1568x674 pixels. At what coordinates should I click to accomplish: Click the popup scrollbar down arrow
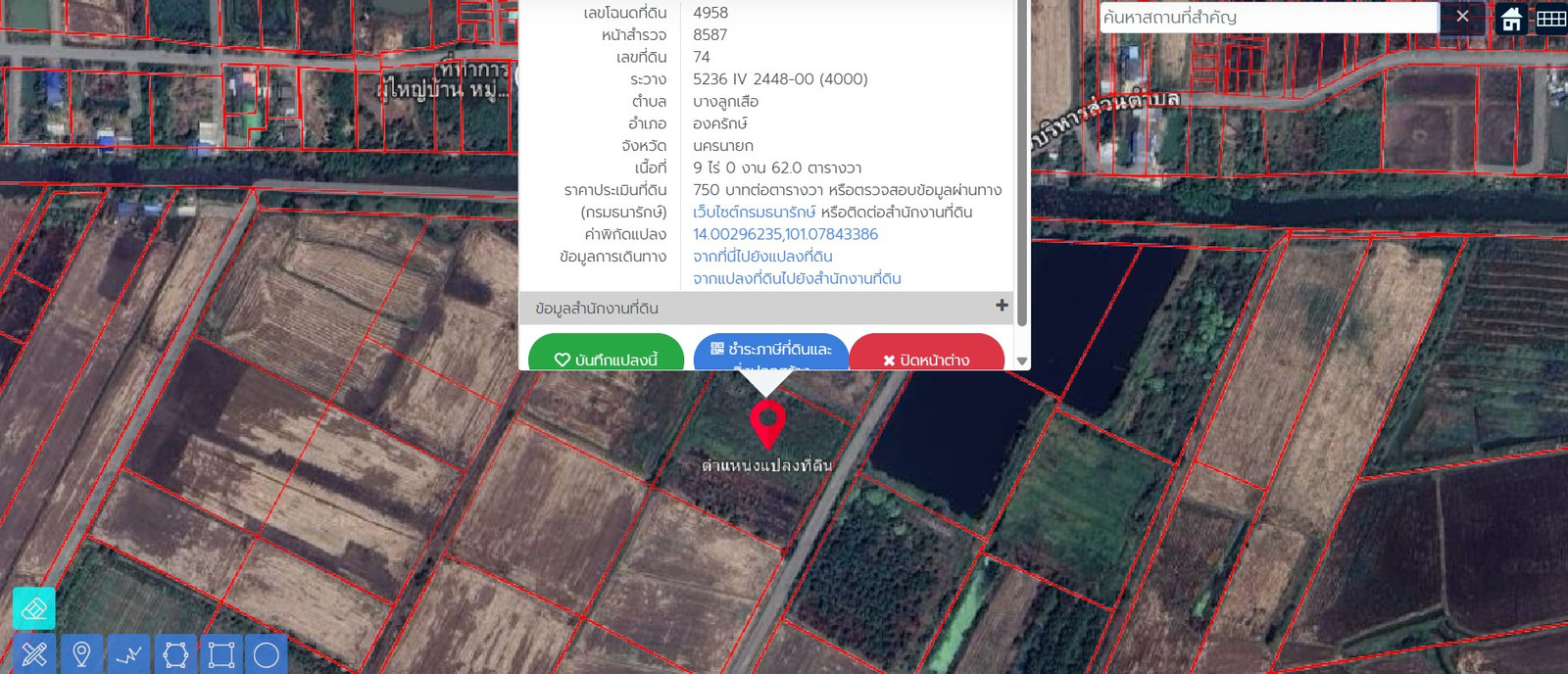click(x=1022, y=361)
